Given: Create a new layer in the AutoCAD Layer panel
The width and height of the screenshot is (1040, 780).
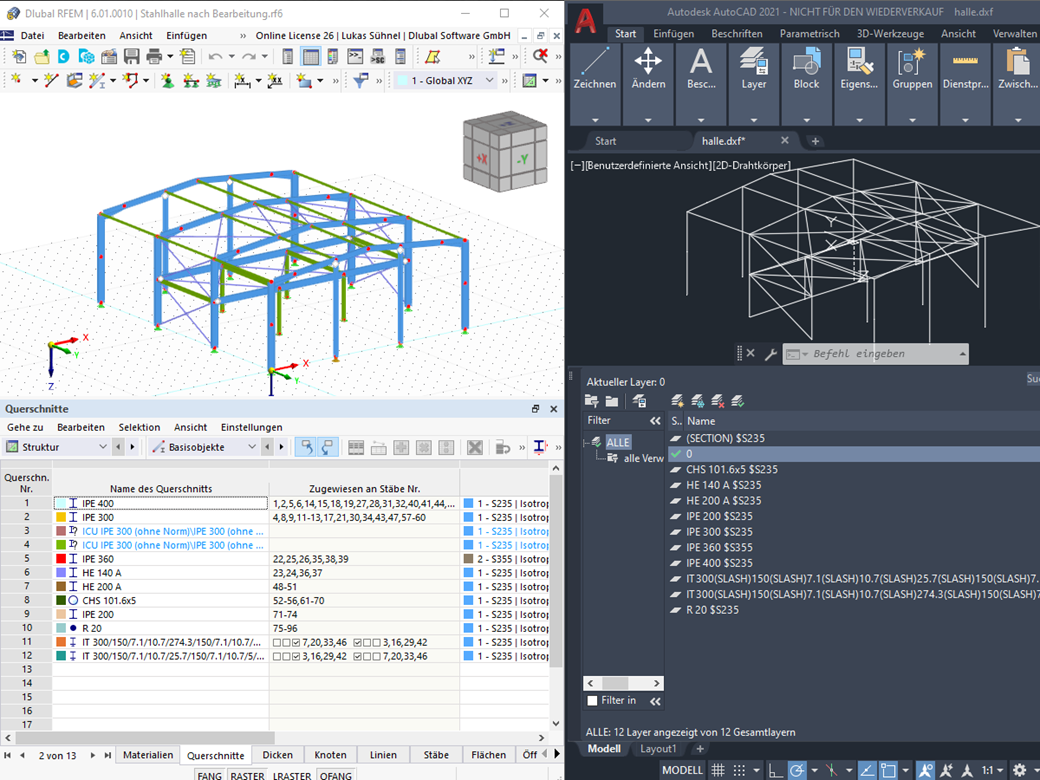Looking at the screenshot, I should [676, 401].
